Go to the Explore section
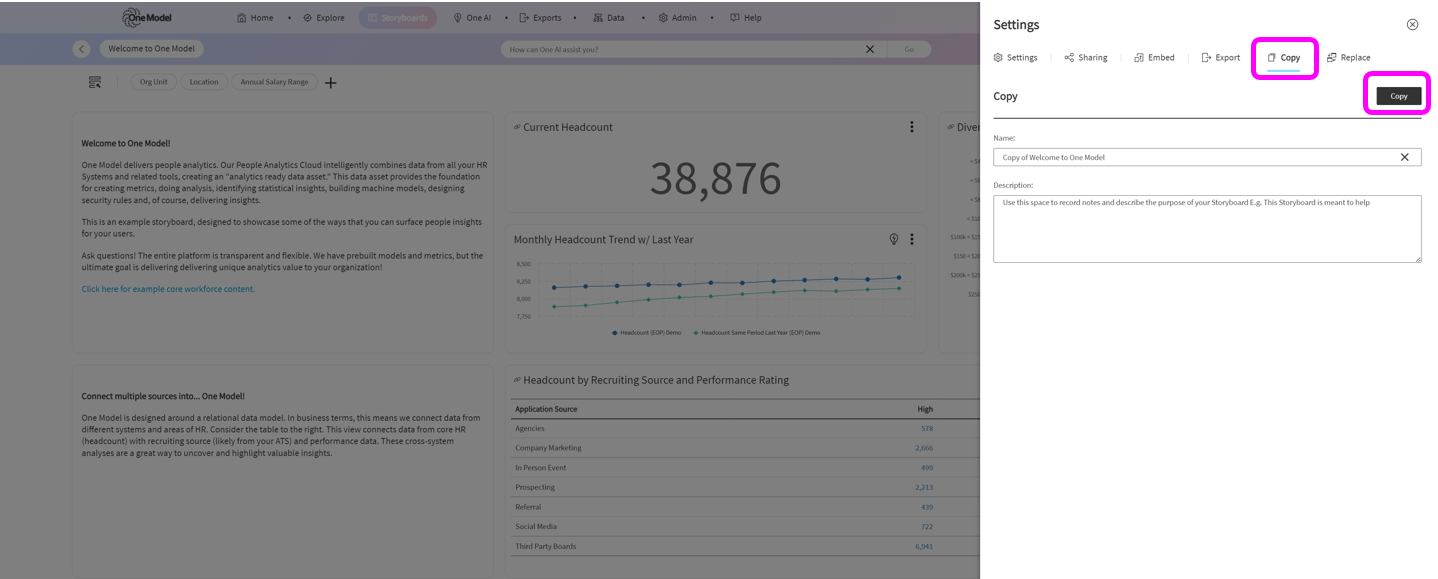This screenshot has height=579, width=1438. [x=324, y=18]
